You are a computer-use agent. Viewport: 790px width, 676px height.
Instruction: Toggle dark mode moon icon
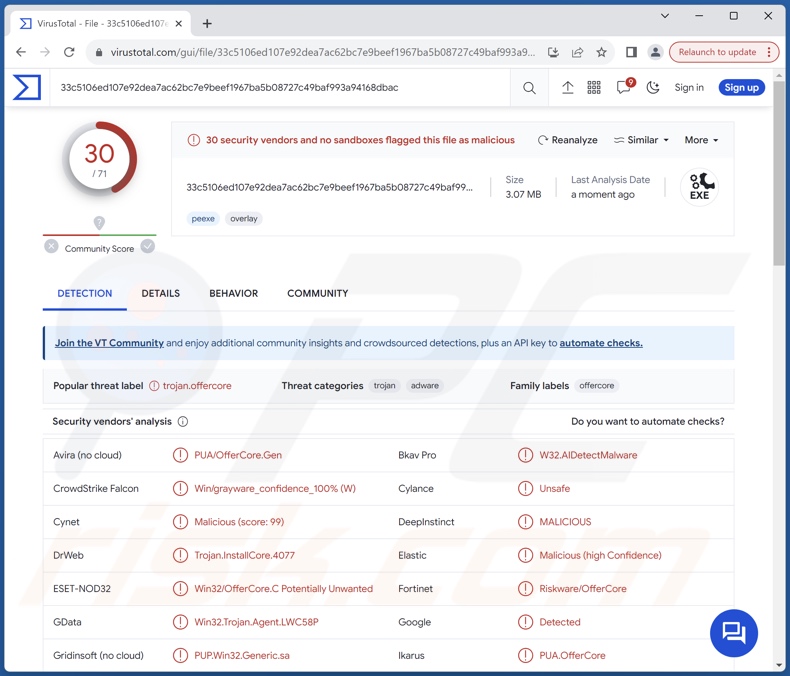pyautogui.click(x=653, y=88)
